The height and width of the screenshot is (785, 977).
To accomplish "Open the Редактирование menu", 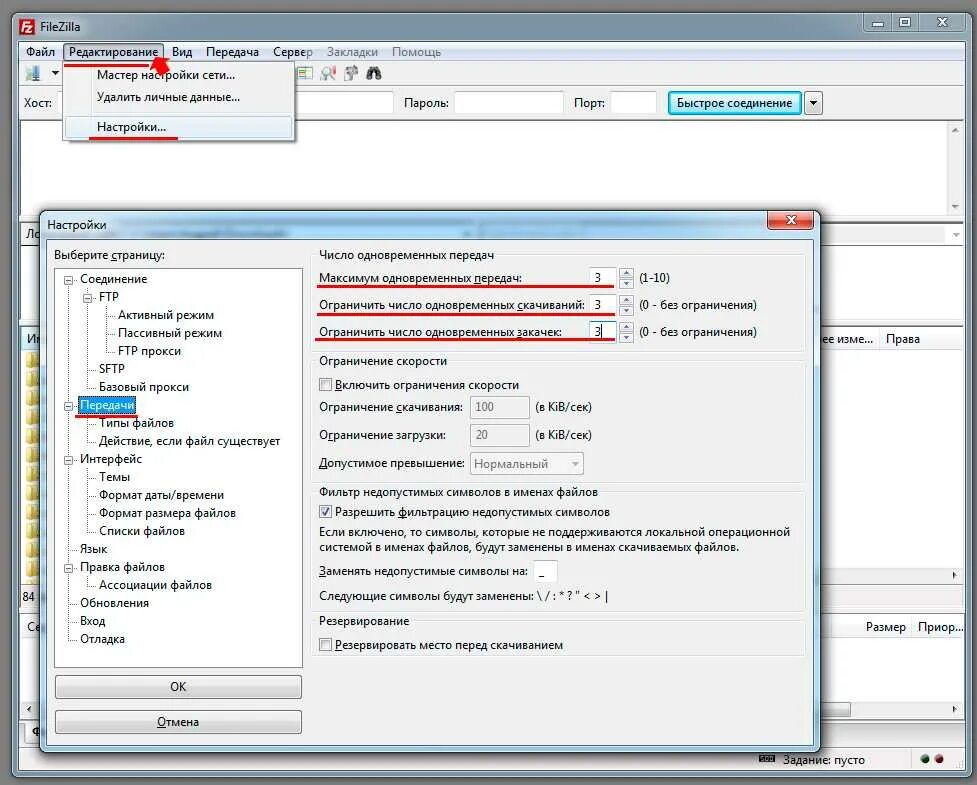I will (x=113, y=52).
